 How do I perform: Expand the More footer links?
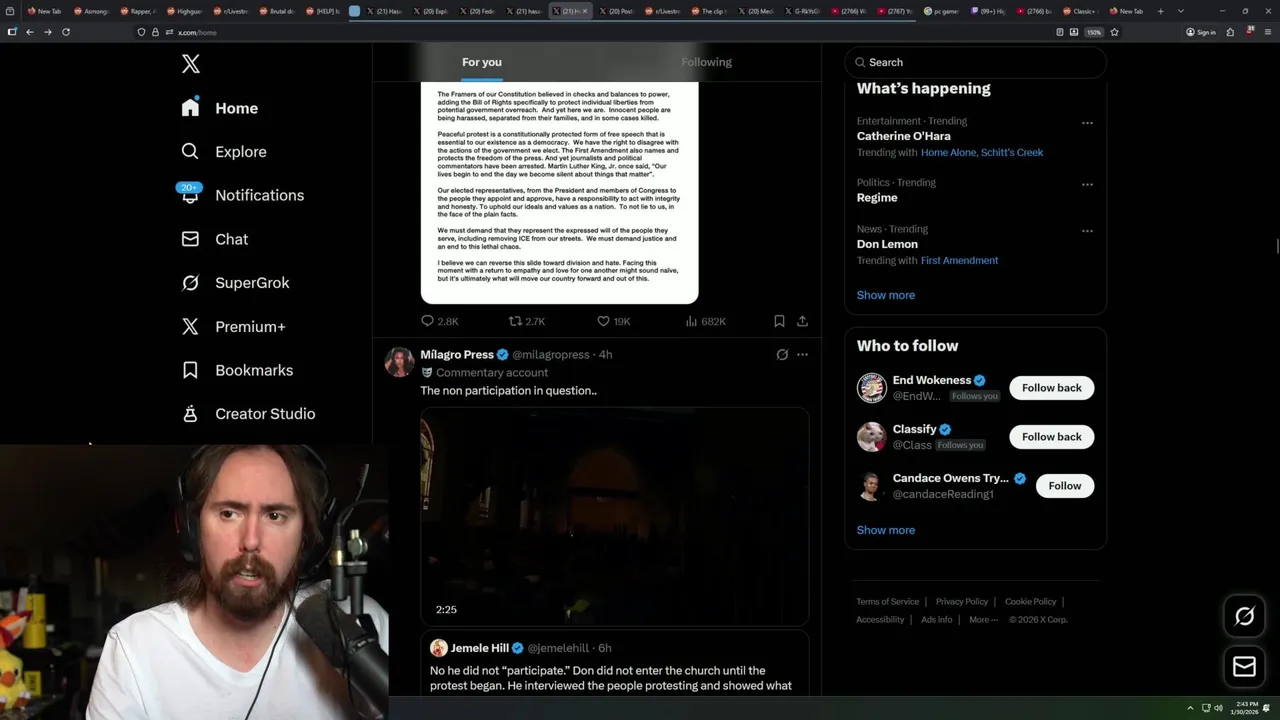[983, 619]
